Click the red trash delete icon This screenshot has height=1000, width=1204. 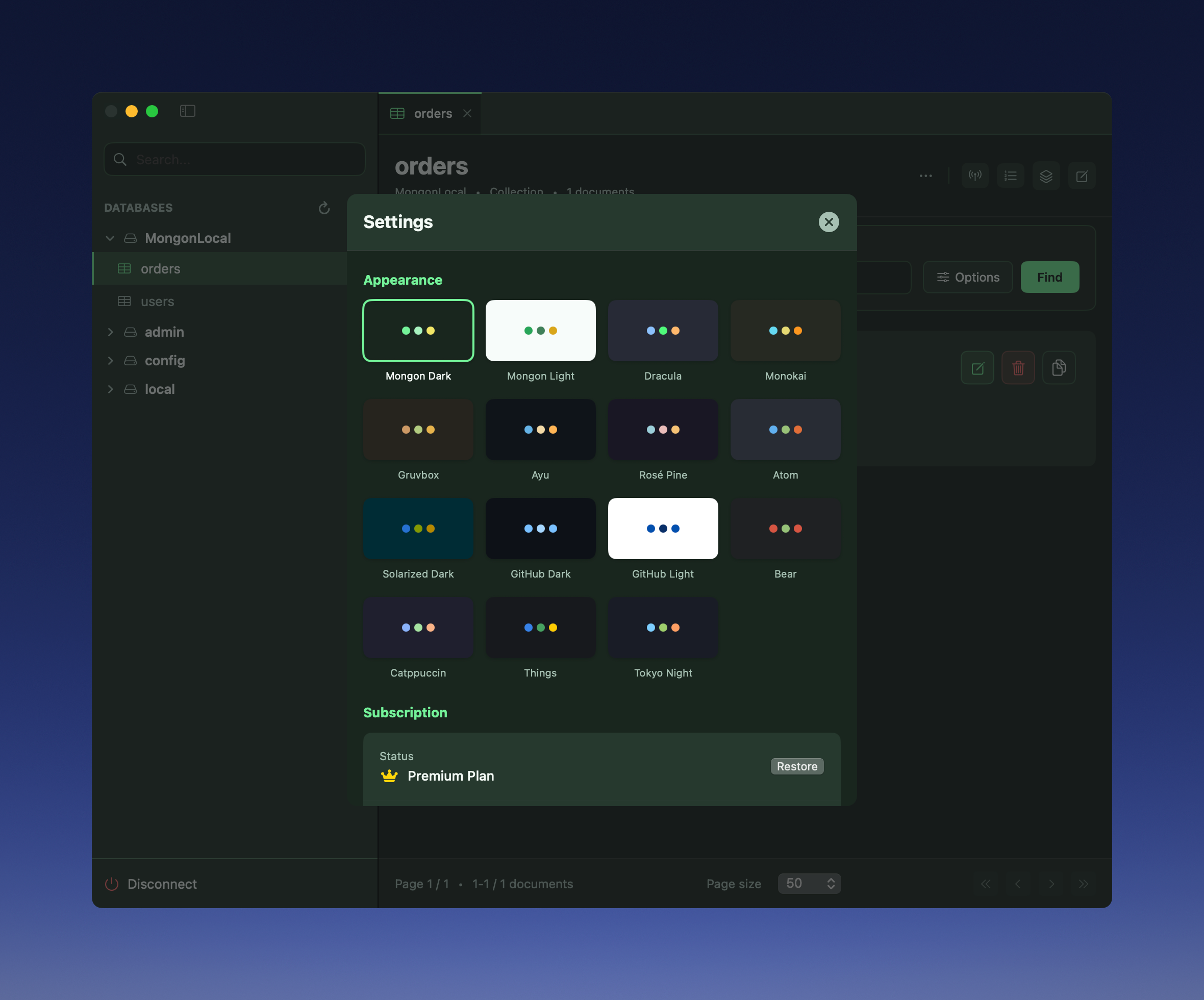coord(1018,367)
